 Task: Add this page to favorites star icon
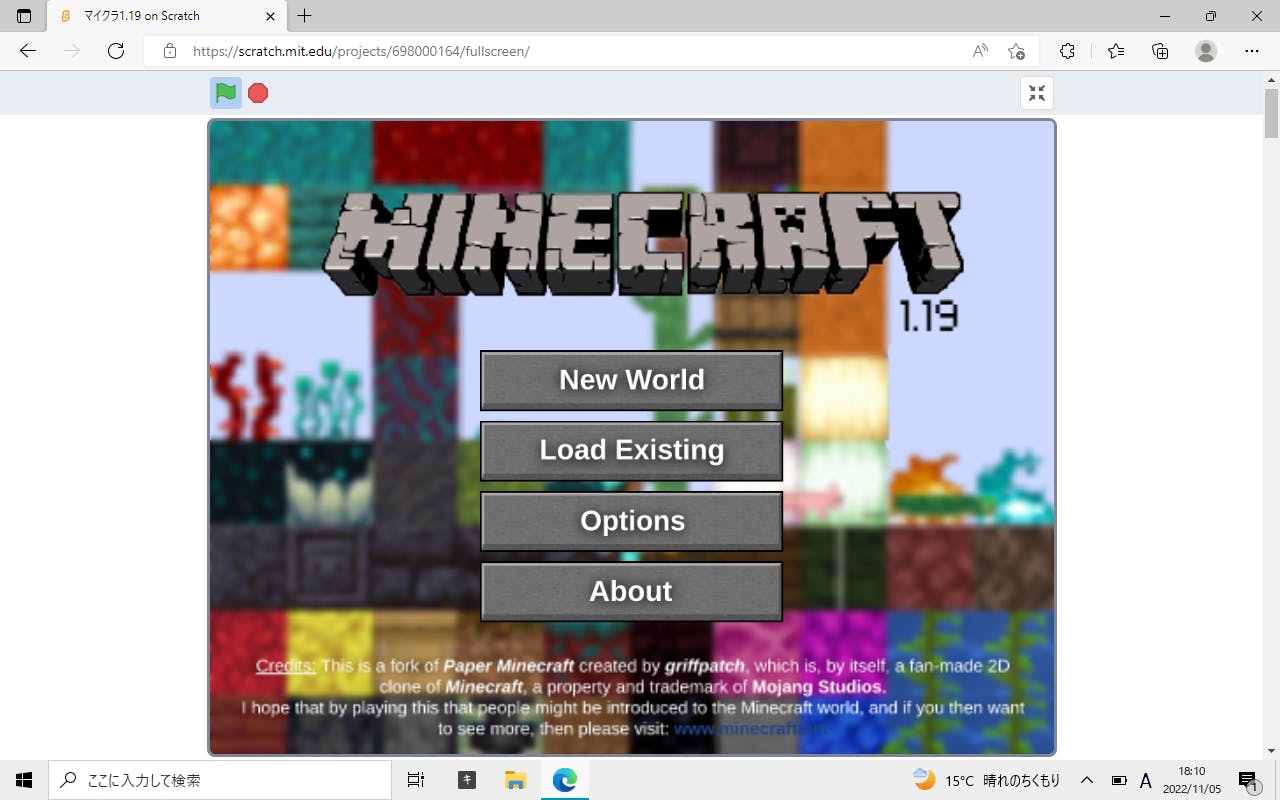click(1016, 51)
